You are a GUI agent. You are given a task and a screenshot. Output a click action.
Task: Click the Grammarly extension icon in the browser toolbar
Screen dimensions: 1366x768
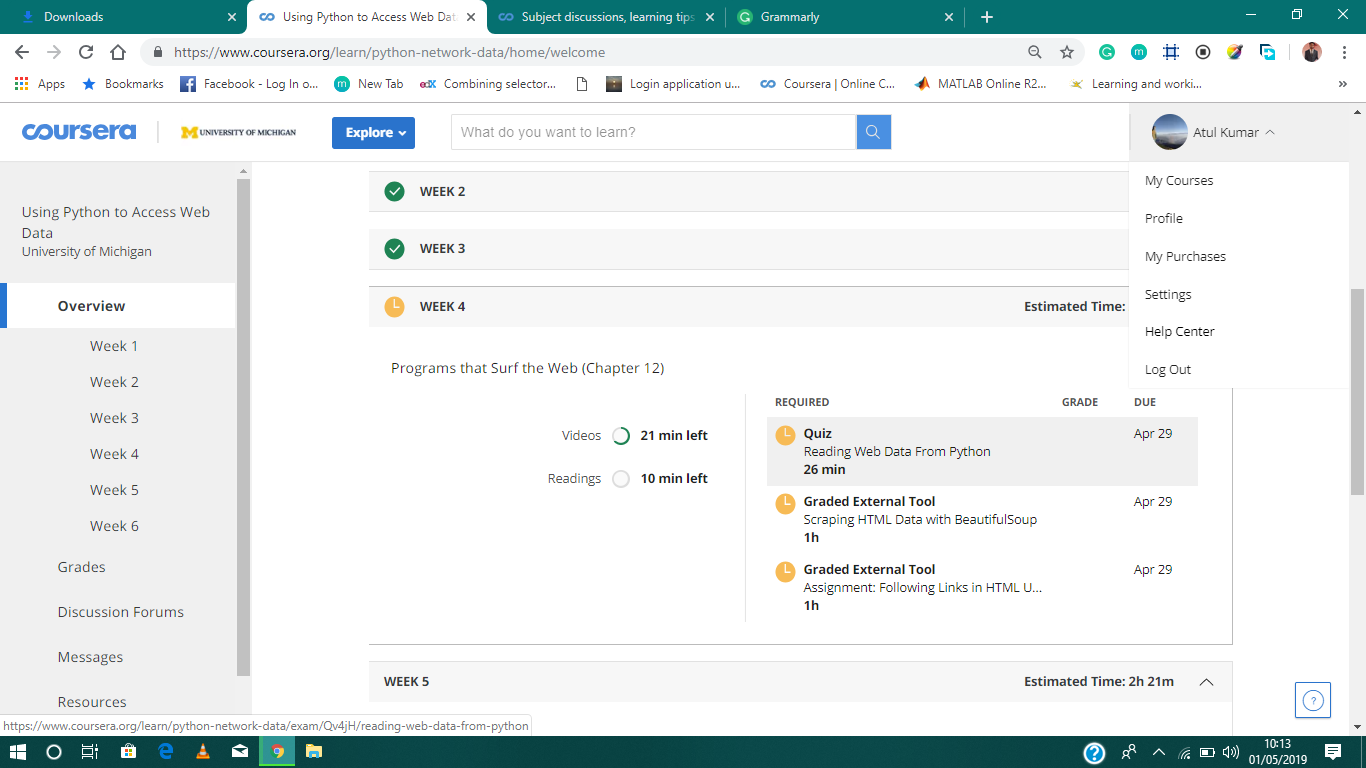(x=1108, y=51)
